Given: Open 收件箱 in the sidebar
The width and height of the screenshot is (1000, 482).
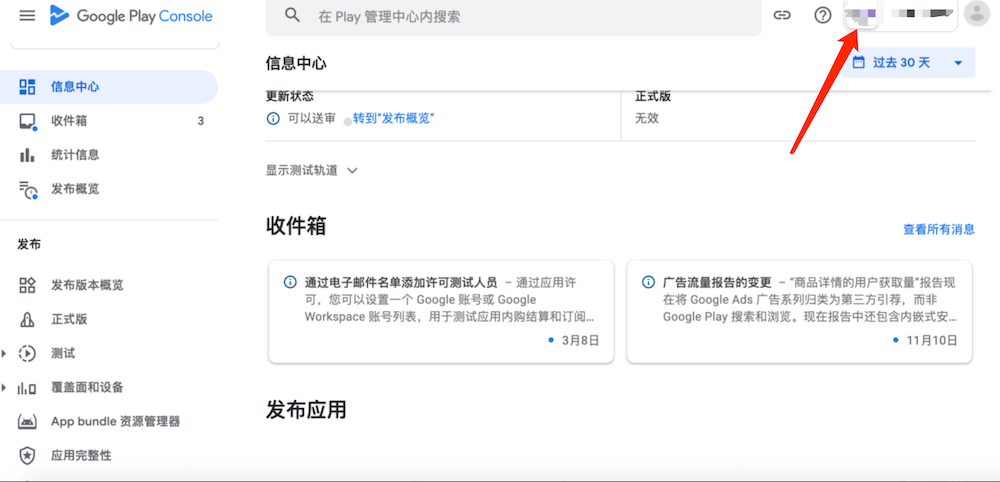Looking at the screenshot, I should [x=69, y=121].
